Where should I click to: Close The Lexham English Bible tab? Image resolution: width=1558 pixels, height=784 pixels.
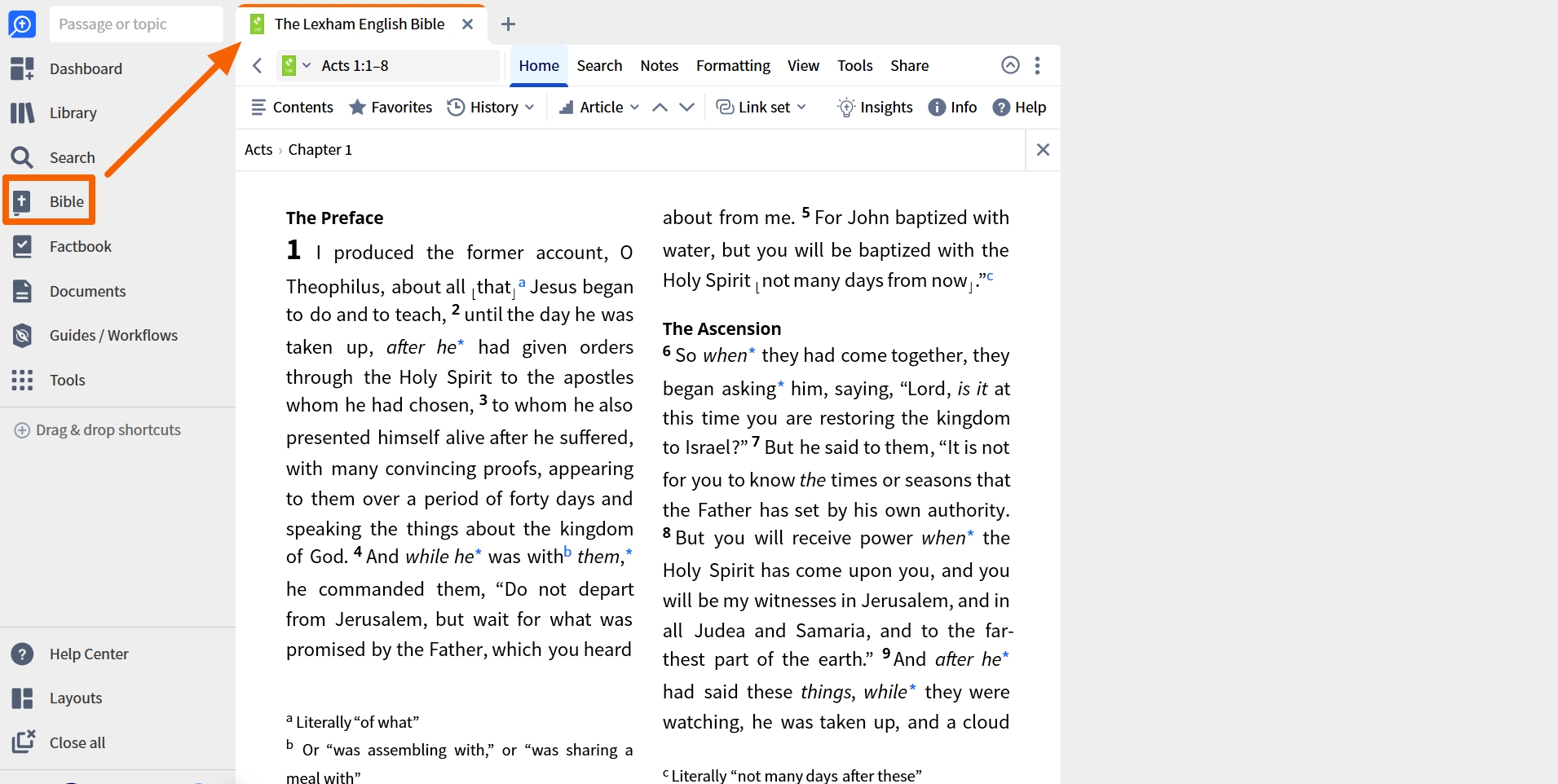(468, 24)
